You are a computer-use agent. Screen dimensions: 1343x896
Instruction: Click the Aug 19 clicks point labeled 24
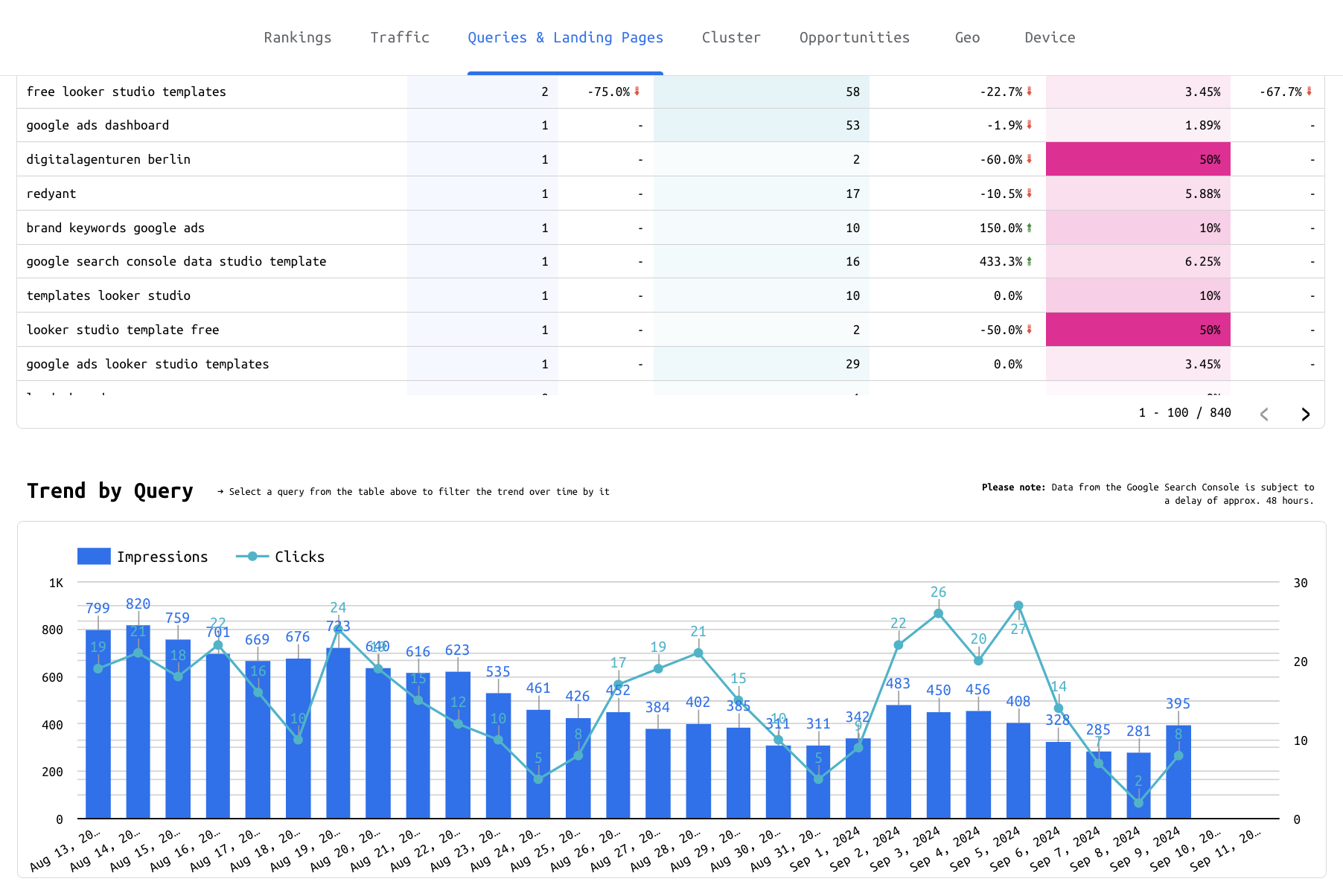[x=338, y=629]
